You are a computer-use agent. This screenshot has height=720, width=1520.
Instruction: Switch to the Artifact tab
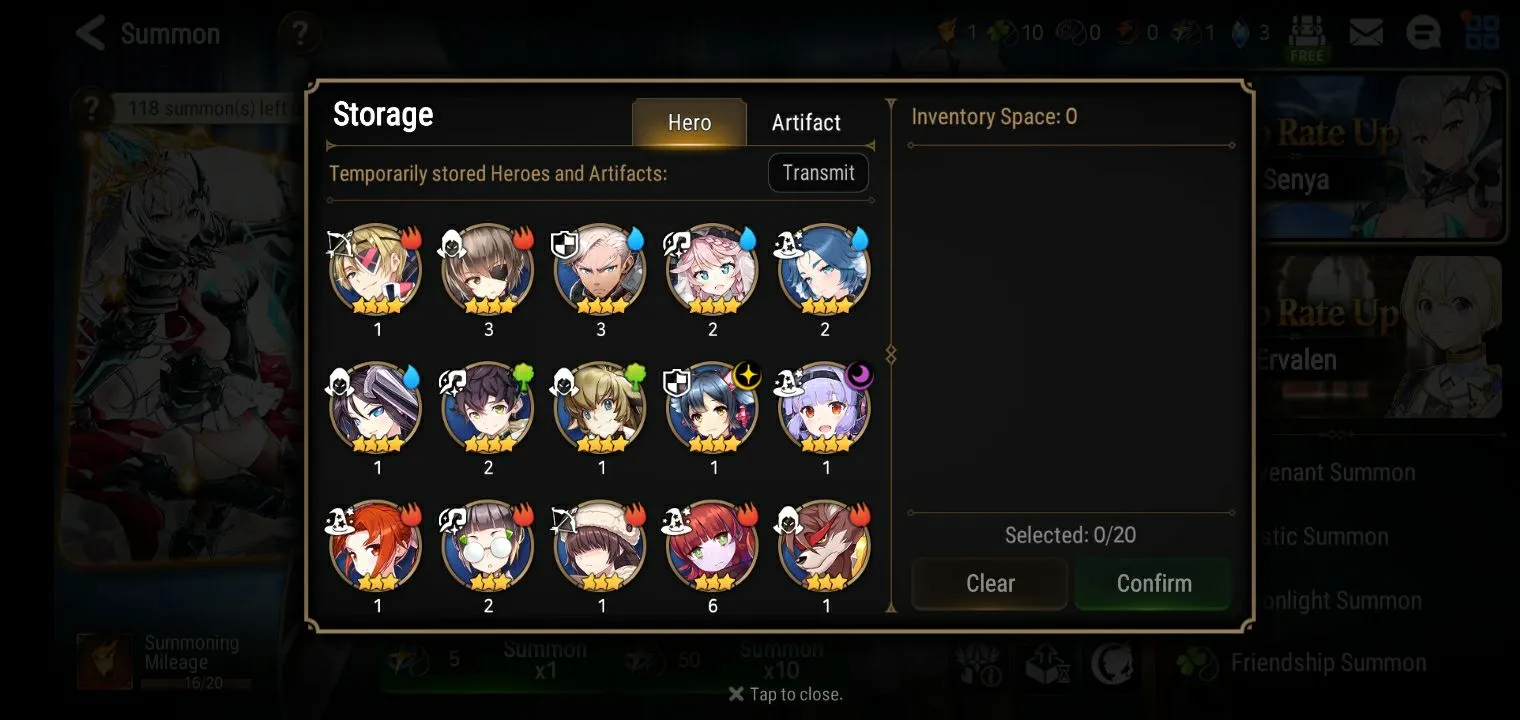pyautogui.click(x=806, y=123)
